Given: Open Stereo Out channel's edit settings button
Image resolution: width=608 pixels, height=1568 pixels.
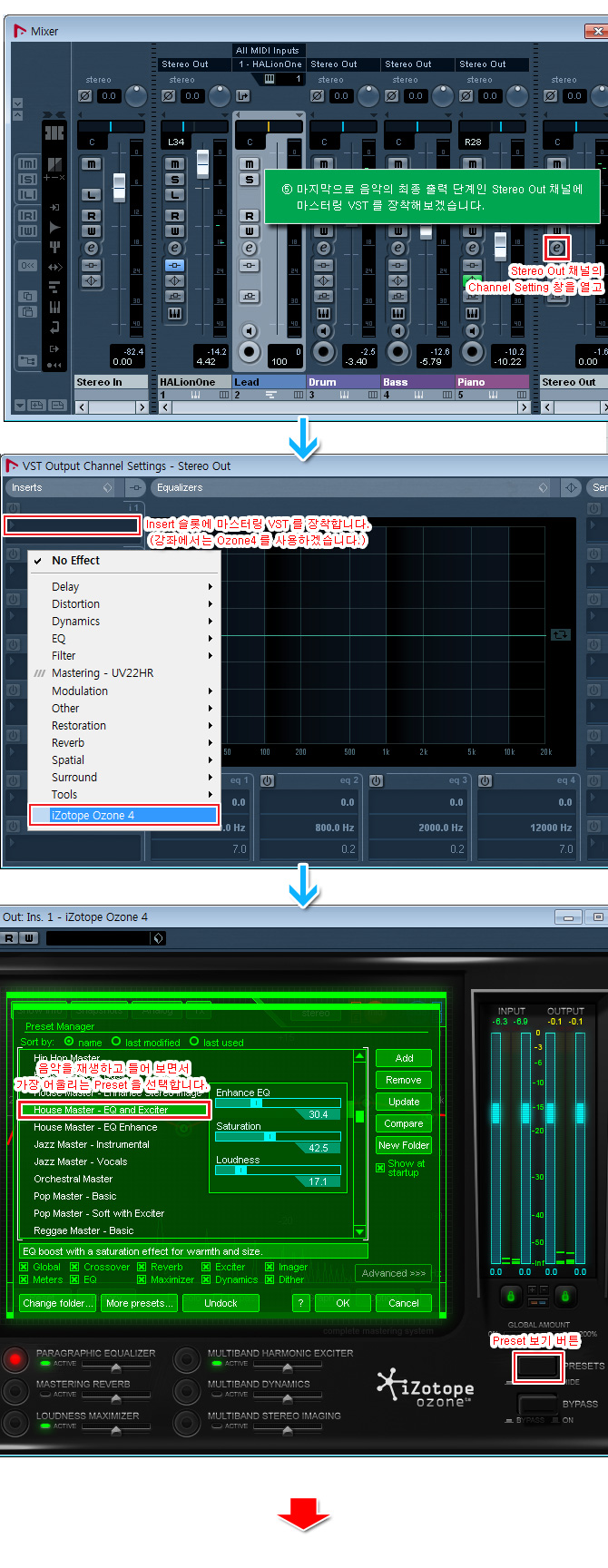Looking at the screenshot, I should pyautogui.click(x=557, y=248).
